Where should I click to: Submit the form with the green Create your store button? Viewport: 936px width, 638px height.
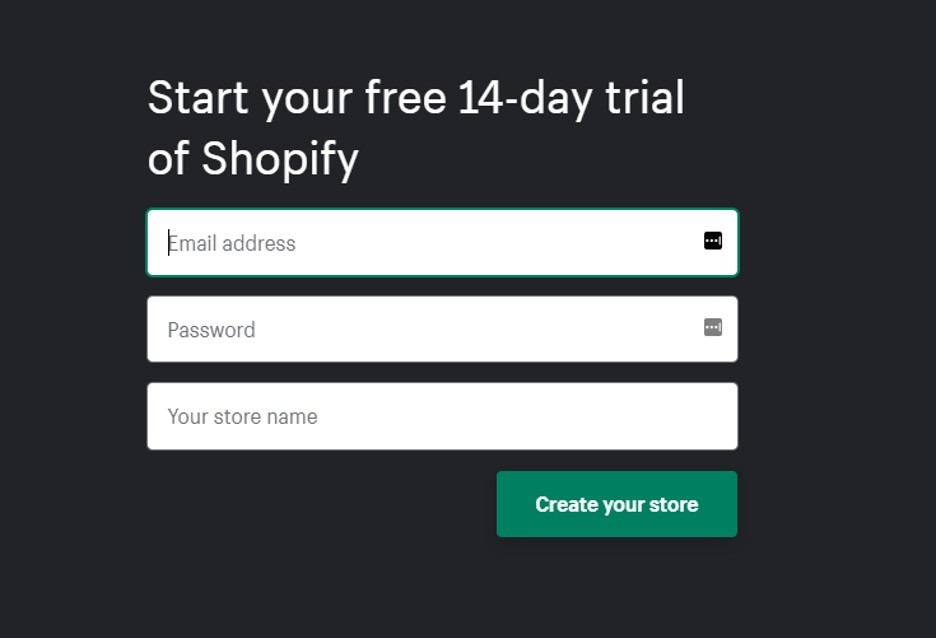[617, 504]
